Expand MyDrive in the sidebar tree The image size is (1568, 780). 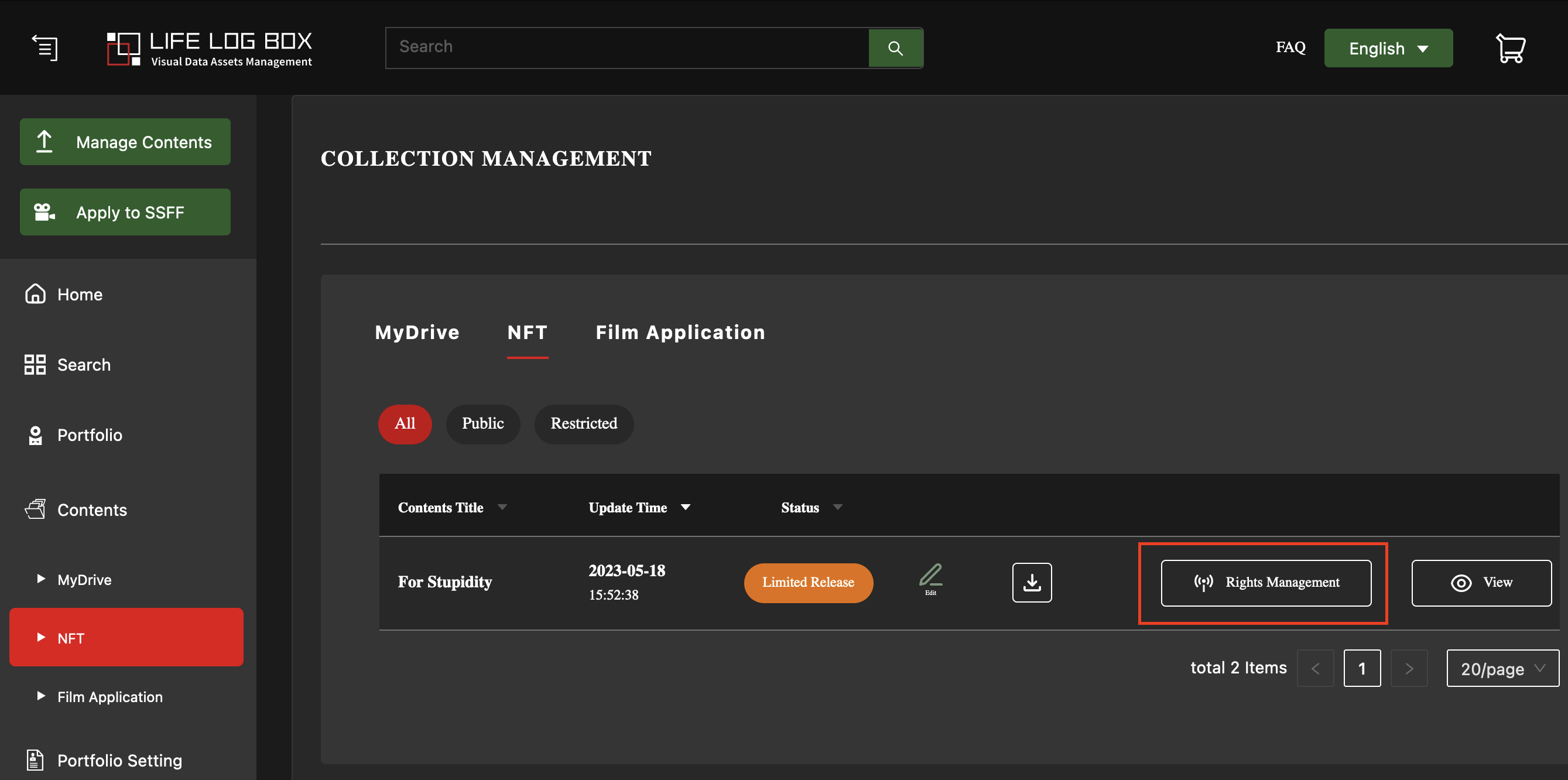(74, 579)
